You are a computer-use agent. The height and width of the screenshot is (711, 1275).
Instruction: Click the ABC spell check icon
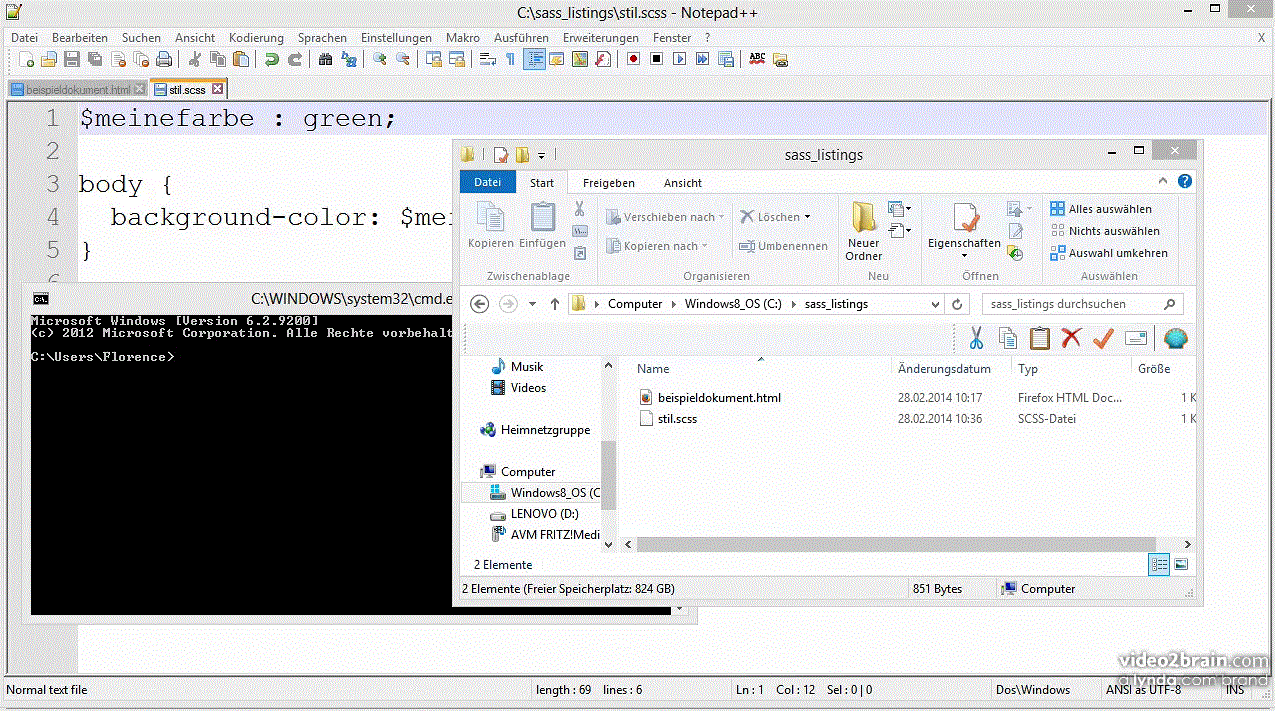tap(757, 59)
